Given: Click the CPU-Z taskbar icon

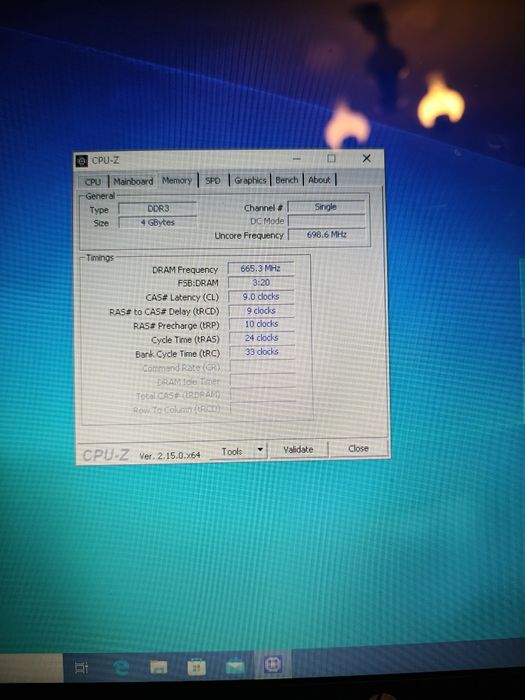Looking at the screenshot, I should click(273, 665).
